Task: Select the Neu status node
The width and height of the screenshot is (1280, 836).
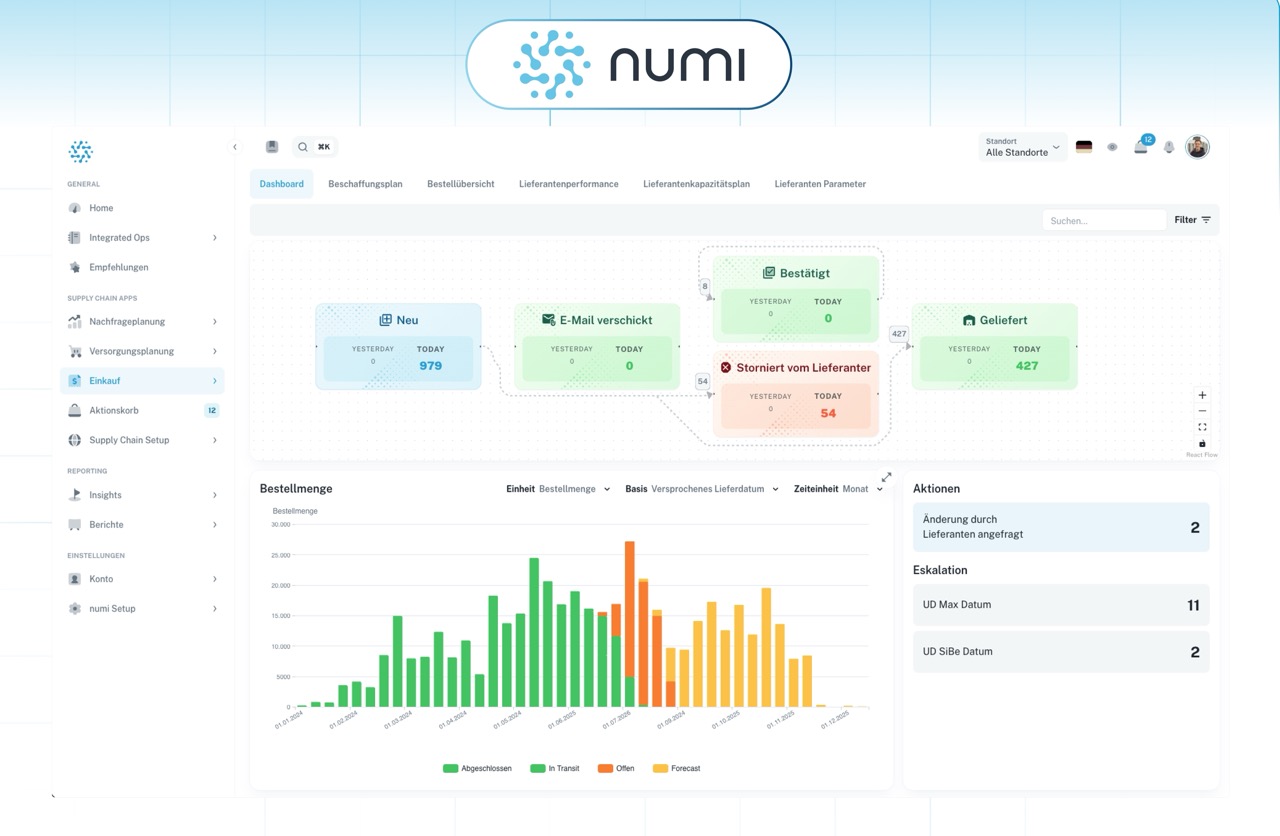Action: pos(398,346)
